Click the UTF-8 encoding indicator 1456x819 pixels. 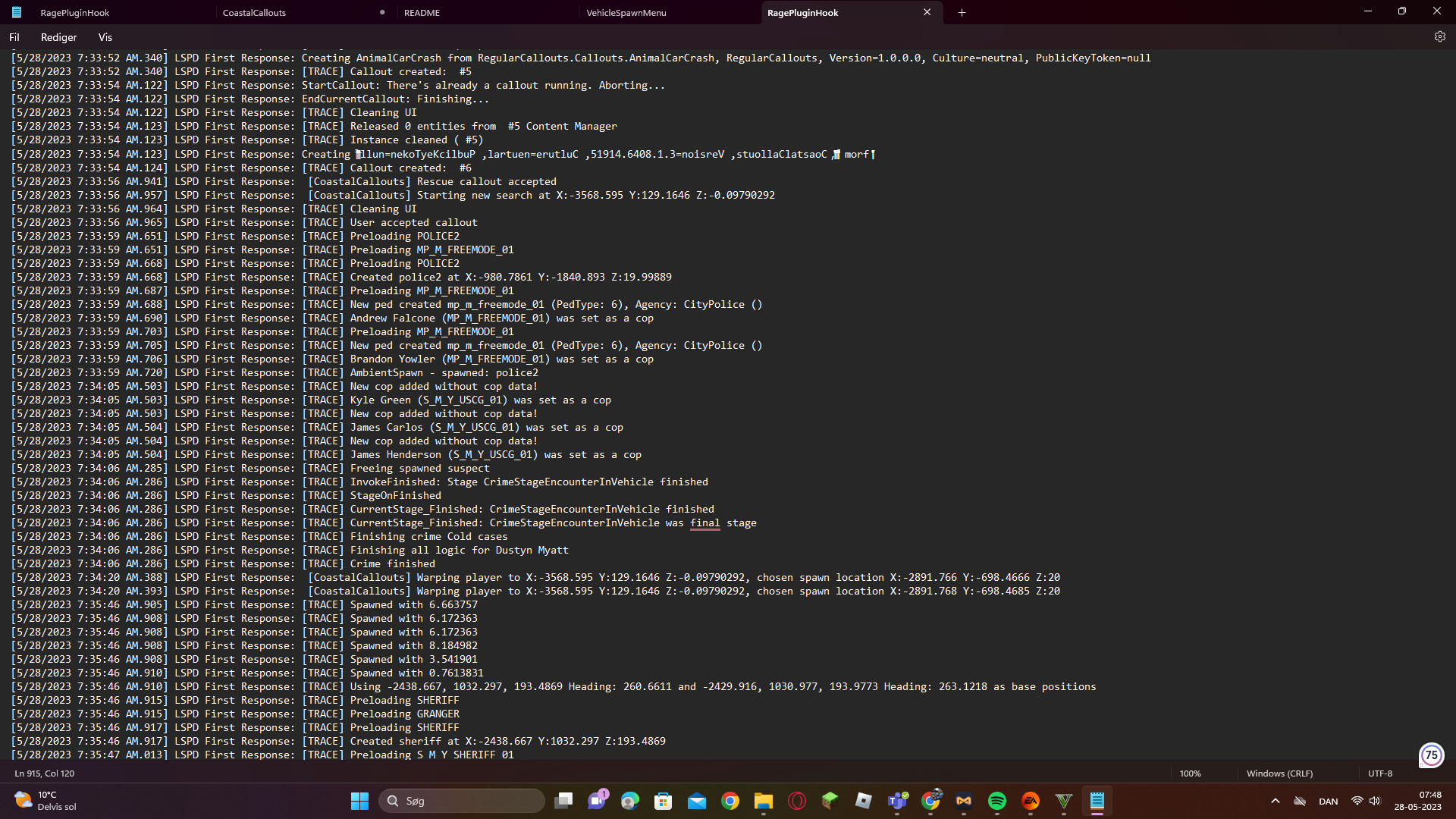pos(1379,773)
